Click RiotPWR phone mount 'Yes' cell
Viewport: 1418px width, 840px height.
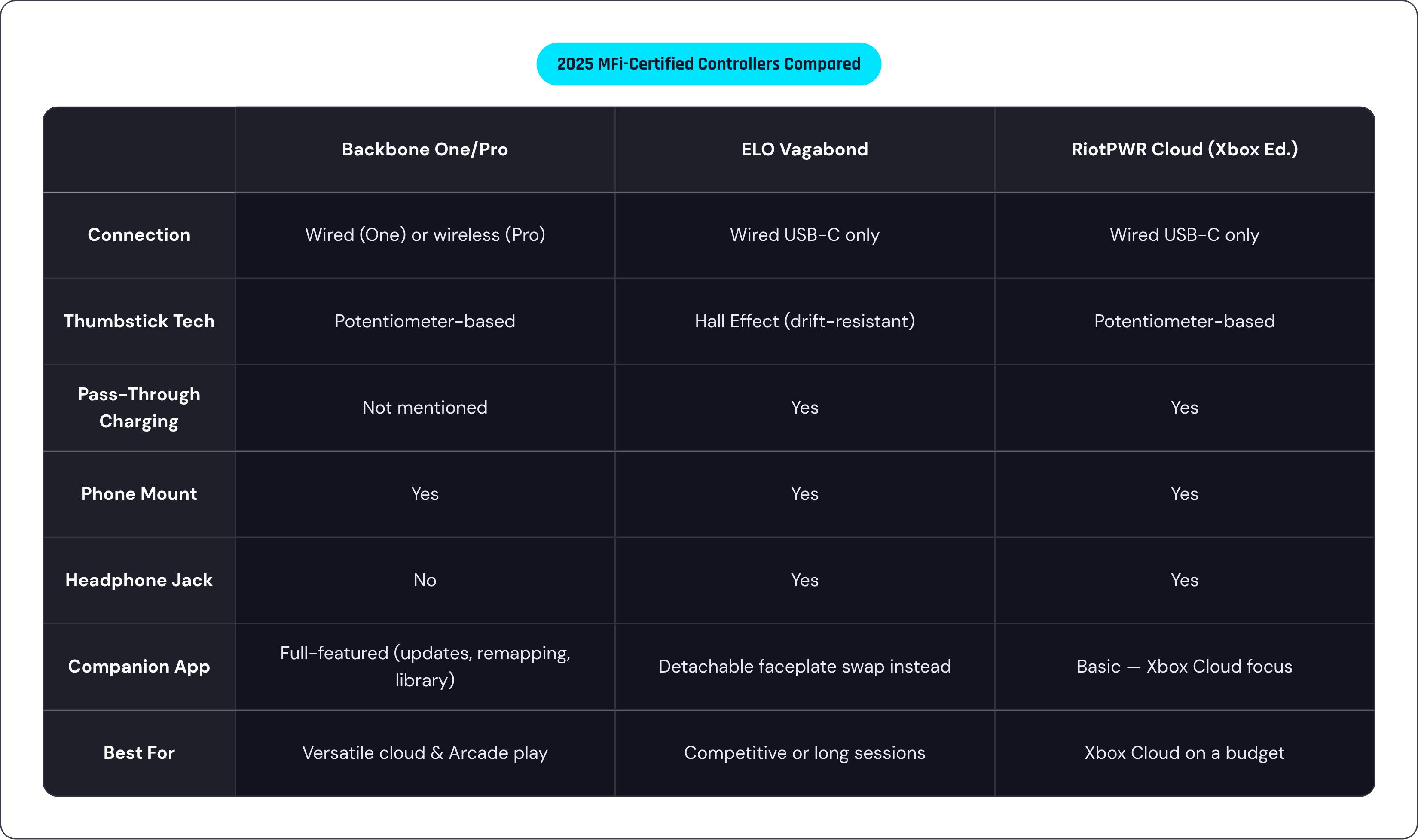(x=1185, y=494)
